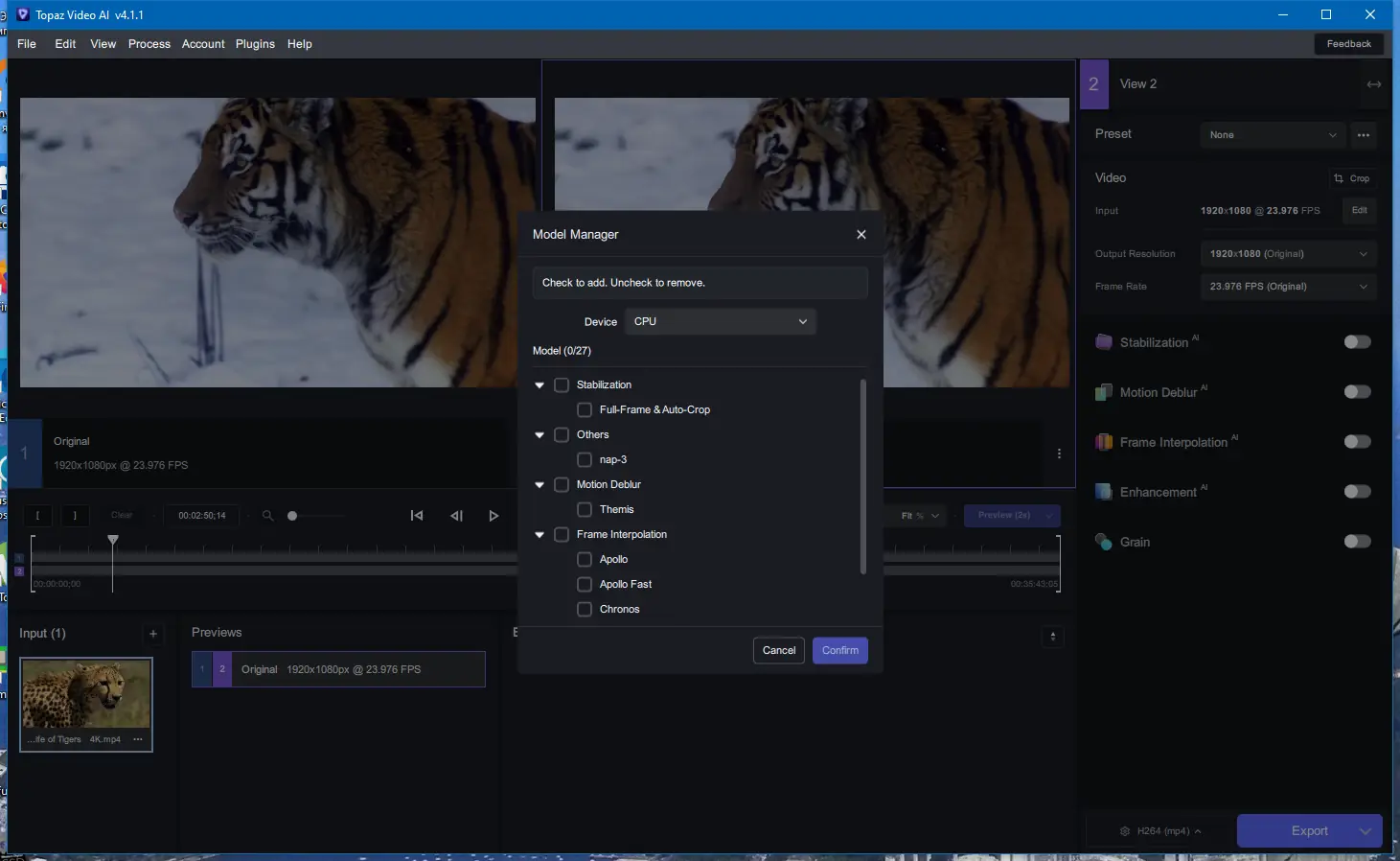Image resolution: width=1400 pixels, height=861 pixels.
Task: Step back one frame
Action: click(x=456, y=516)
